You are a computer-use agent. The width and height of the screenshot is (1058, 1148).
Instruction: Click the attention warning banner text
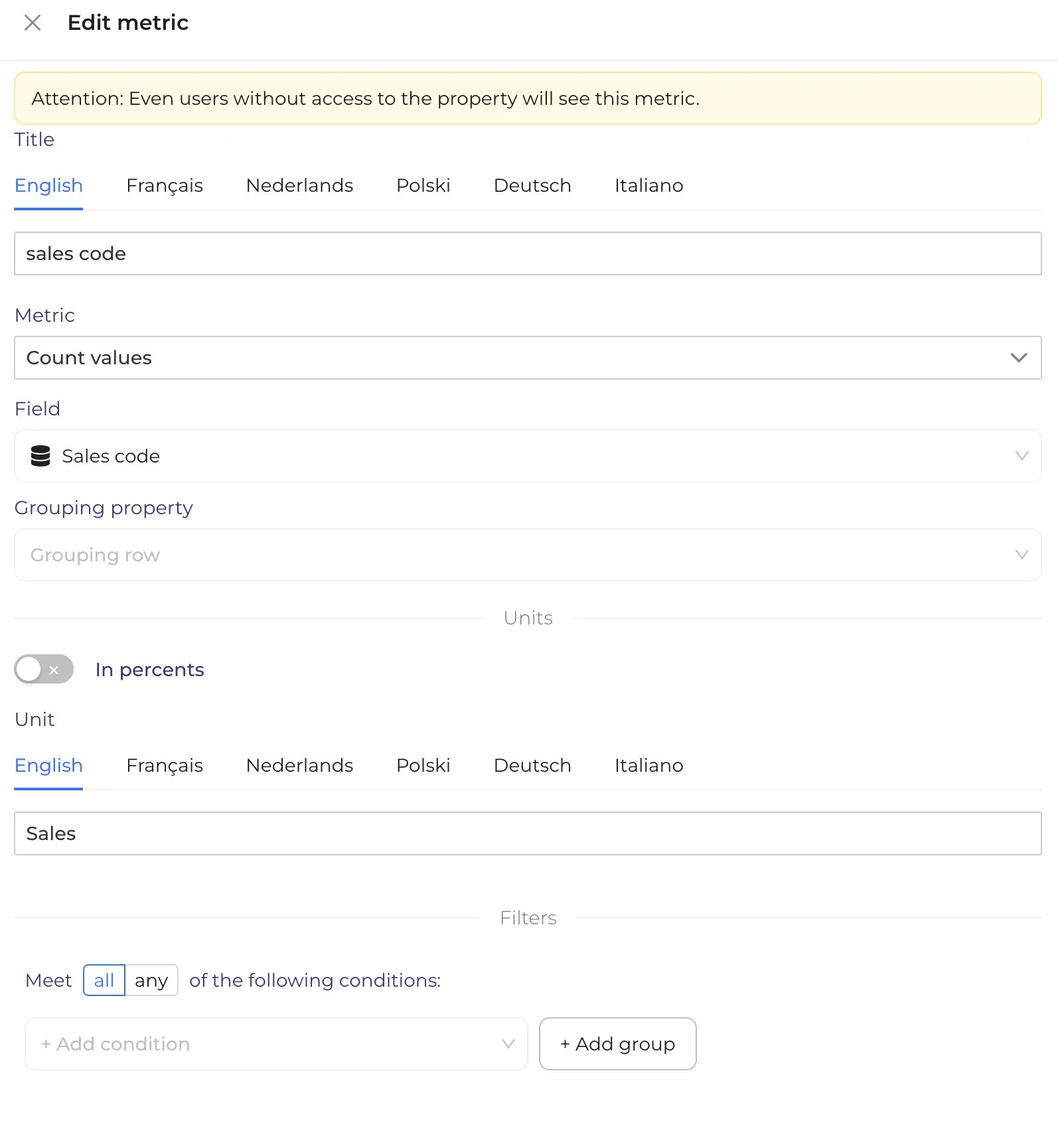pyautogui.click(x=366, y=98)
